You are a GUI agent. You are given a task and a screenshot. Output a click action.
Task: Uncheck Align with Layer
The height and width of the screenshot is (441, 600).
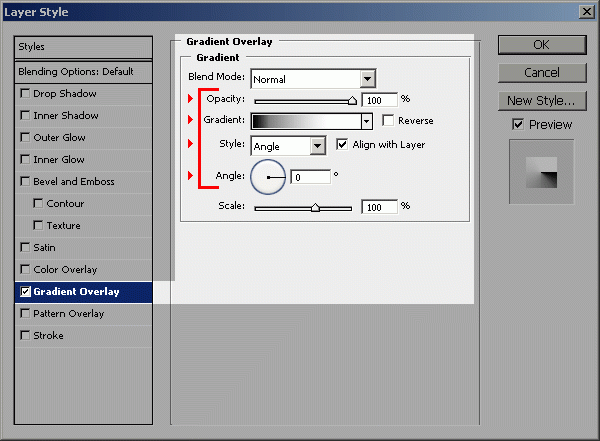point(343,145)
